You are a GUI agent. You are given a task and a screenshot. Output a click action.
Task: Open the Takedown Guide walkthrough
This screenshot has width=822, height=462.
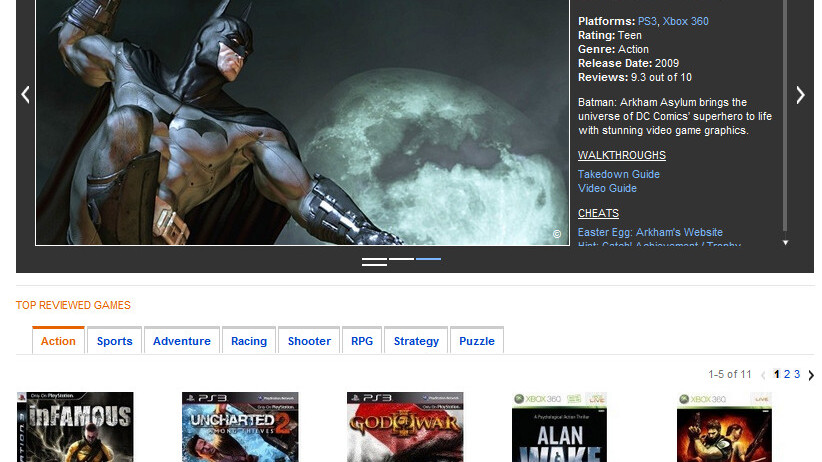[x=618, y=174]
